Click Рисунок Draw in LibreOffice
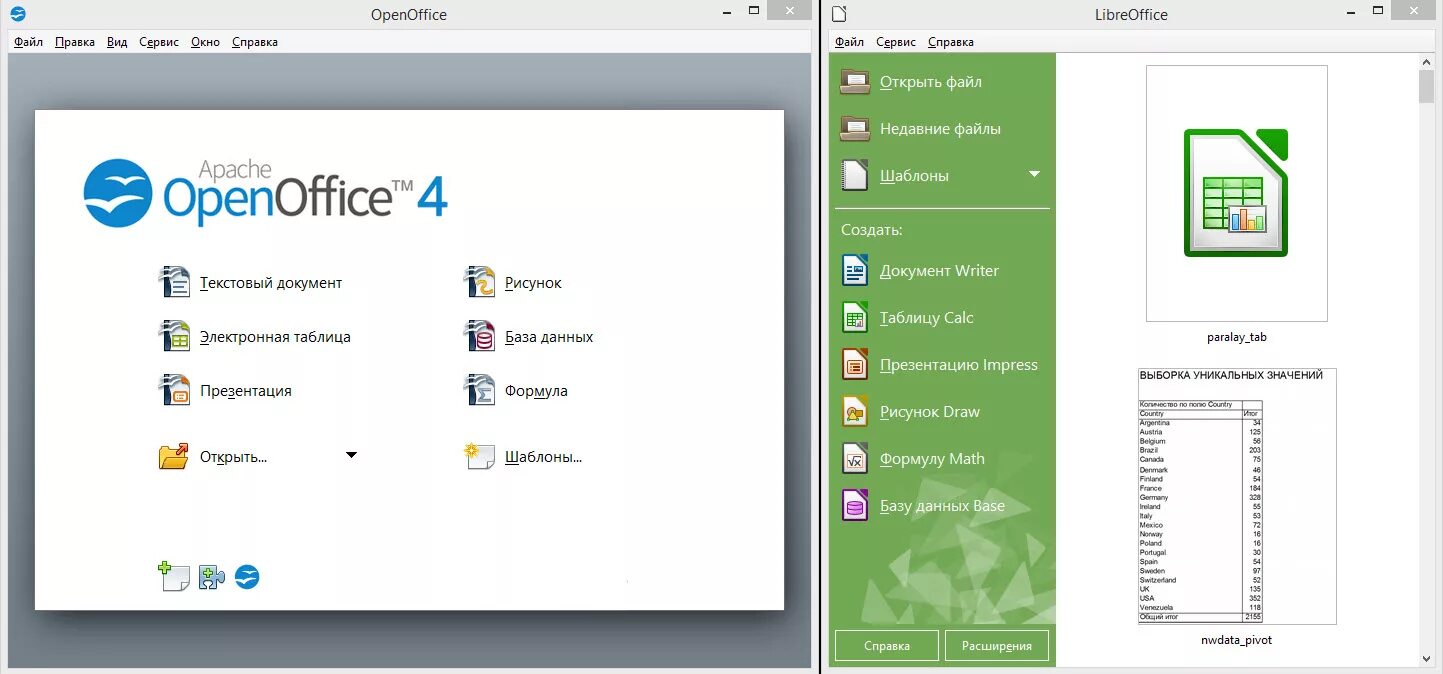 coord(930,412)
